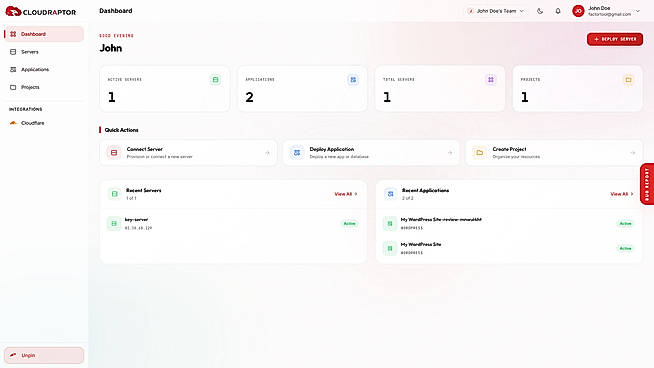Open the John Doe account menu chevron
Screen dimensions: 654x368
point(638,11)
